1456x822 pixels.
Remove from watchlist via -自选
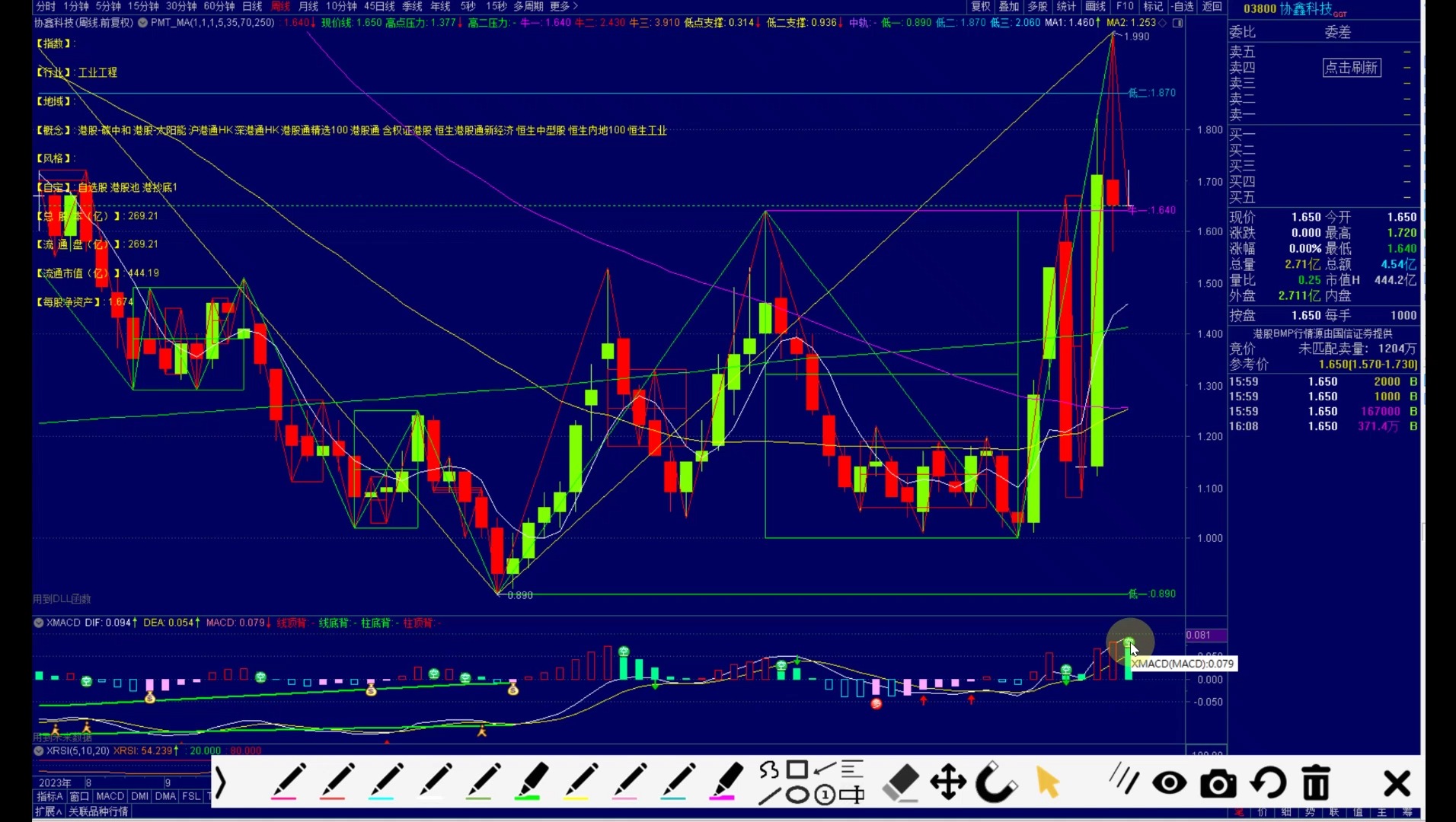click(1183, 6)
